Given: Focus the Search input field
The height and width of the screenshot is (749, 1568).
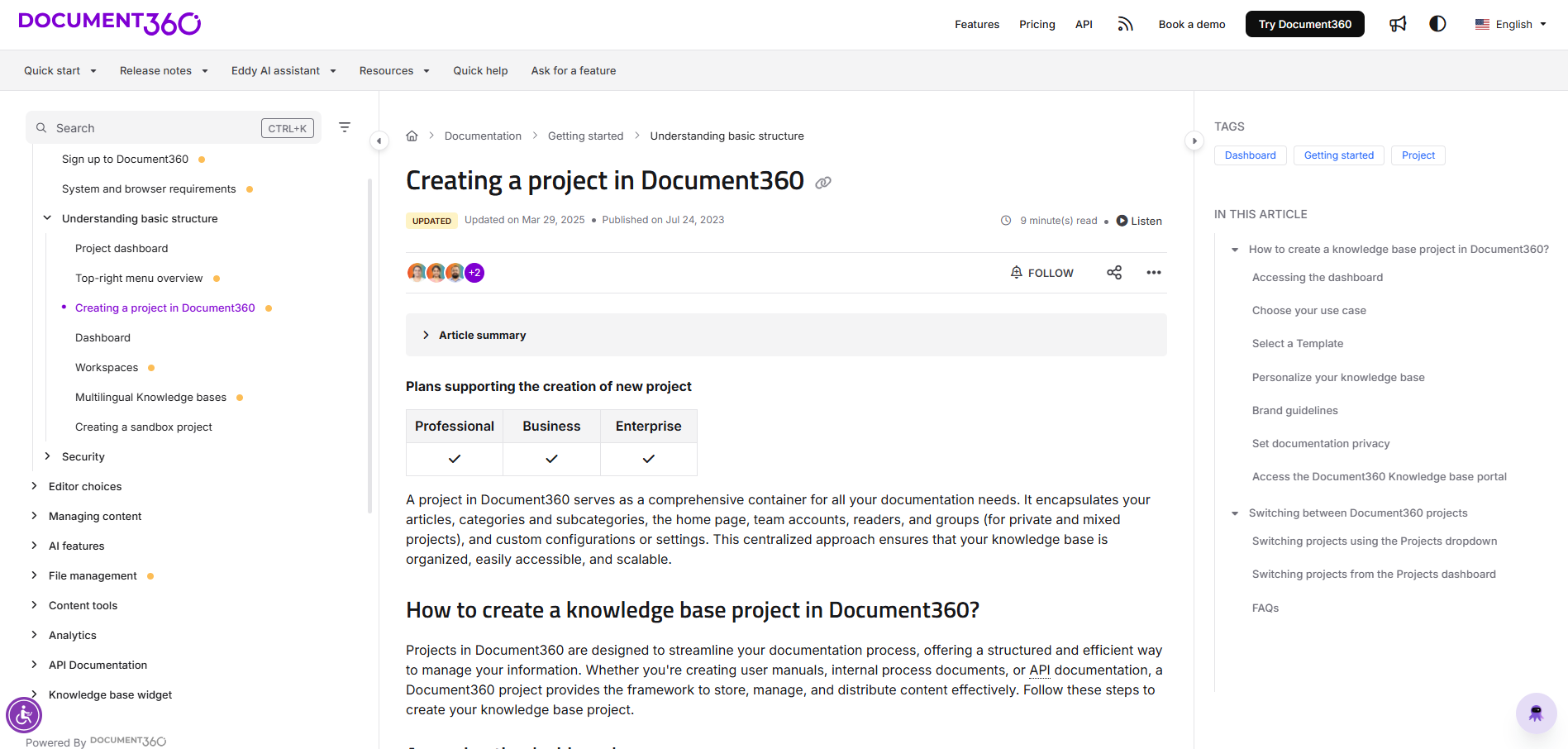Looking at the screenshot, I should pyautogui.click(x=174, y=127).
